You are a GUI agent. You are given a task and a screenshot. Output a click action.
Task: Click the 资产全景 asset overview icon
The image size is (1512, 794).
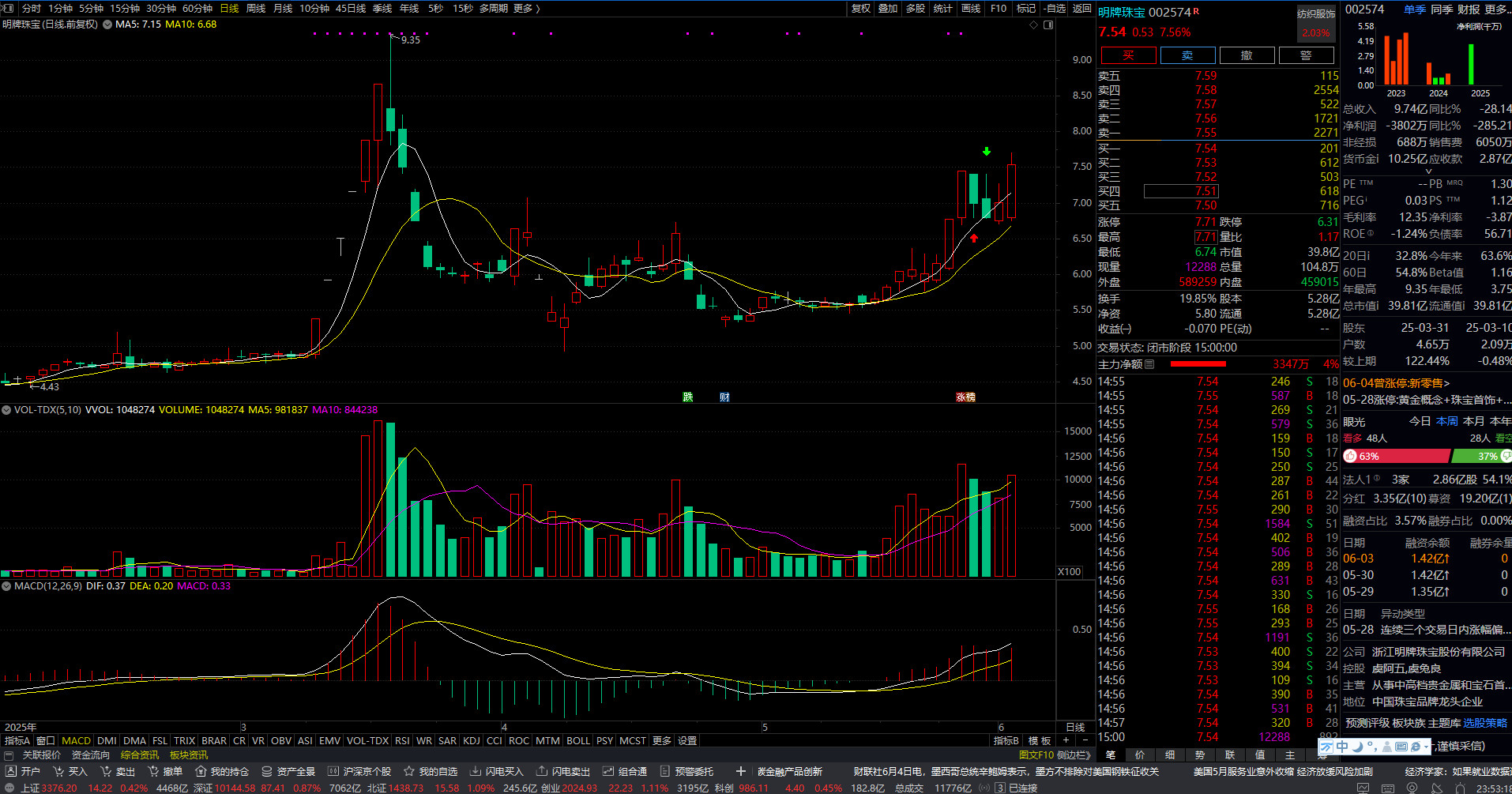click(267, 771)
